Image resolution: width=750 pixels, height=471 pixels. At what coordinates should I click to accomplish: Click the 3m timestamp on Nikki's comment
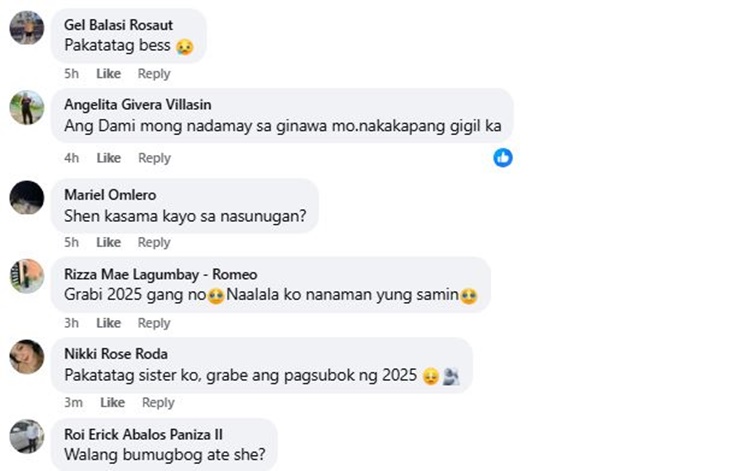pos(74,403)
